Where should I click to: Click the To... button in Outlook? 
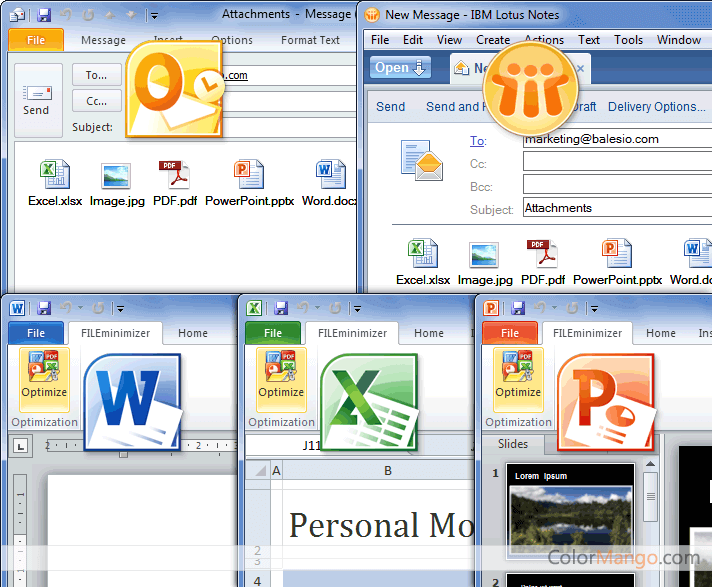click(96, 75)
